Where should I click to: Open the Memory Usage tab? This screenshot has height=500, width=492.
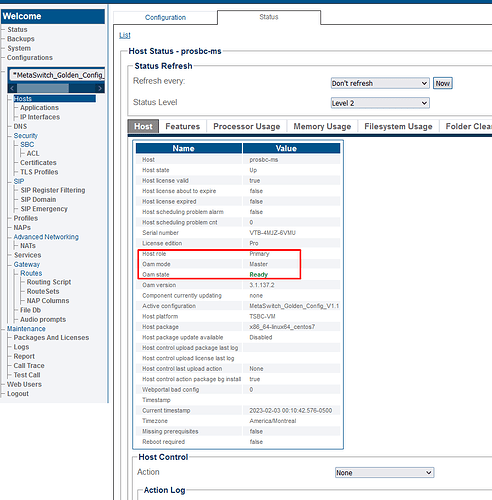(322, 127)
